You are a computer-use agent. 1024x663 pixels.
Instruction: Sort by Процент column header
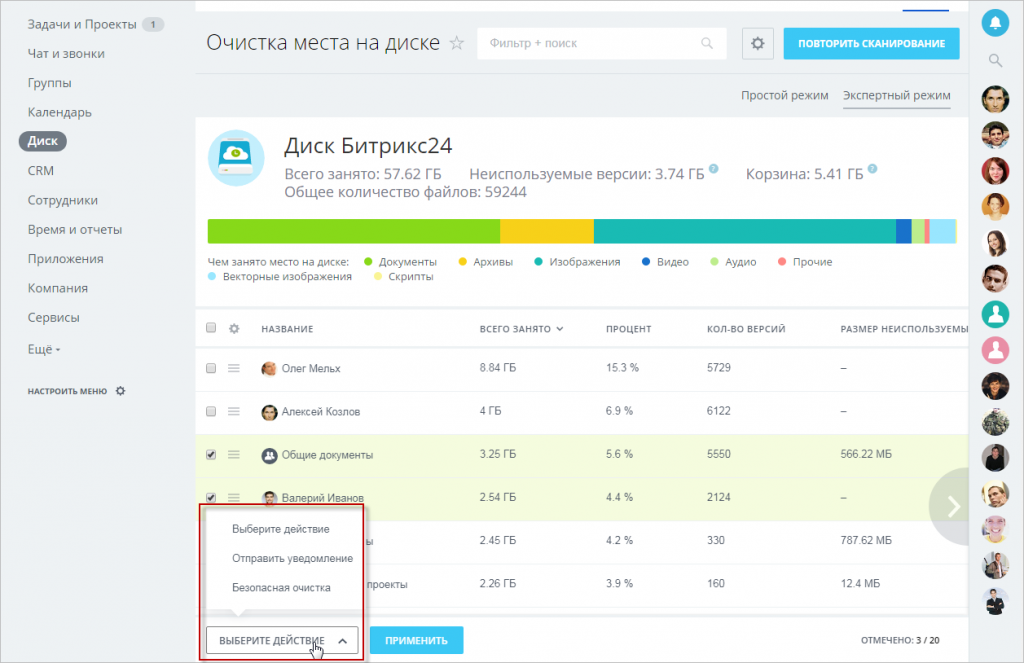[x=628, y=329]
